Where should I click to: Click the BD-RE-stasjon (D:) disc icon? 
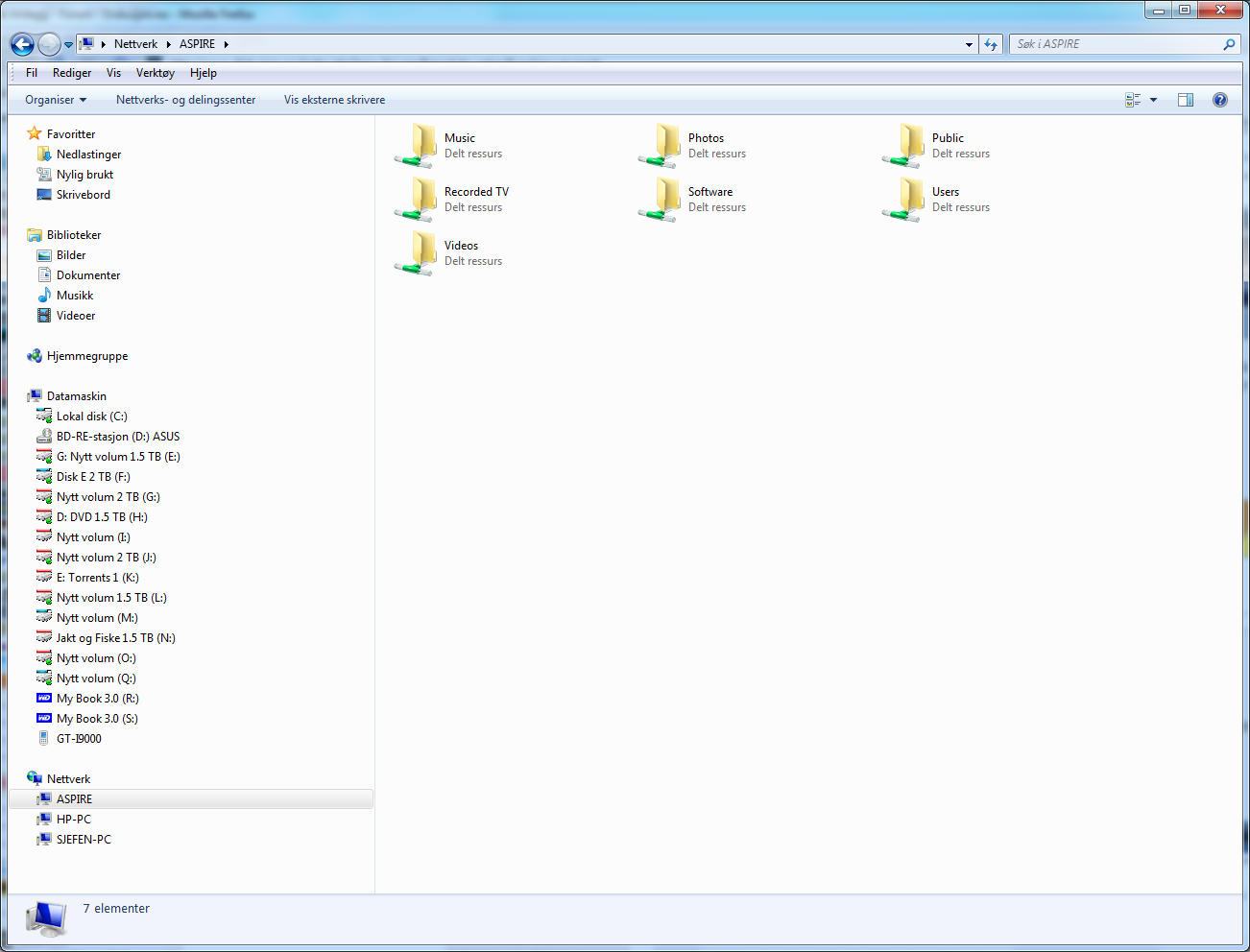[x=44, y=437]
